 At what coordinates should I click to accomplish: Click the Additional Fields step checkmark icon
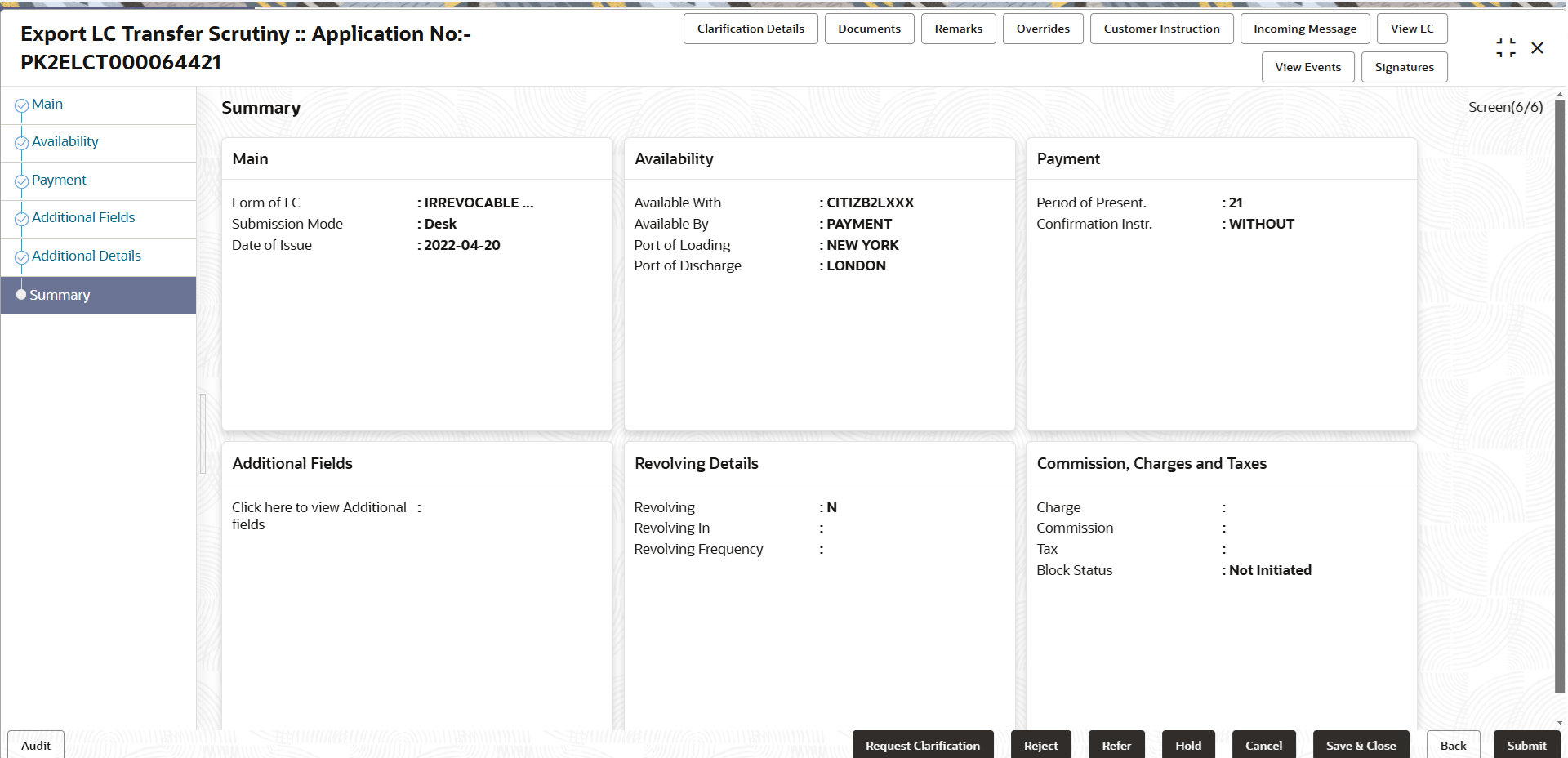click(x=22, y=219)
